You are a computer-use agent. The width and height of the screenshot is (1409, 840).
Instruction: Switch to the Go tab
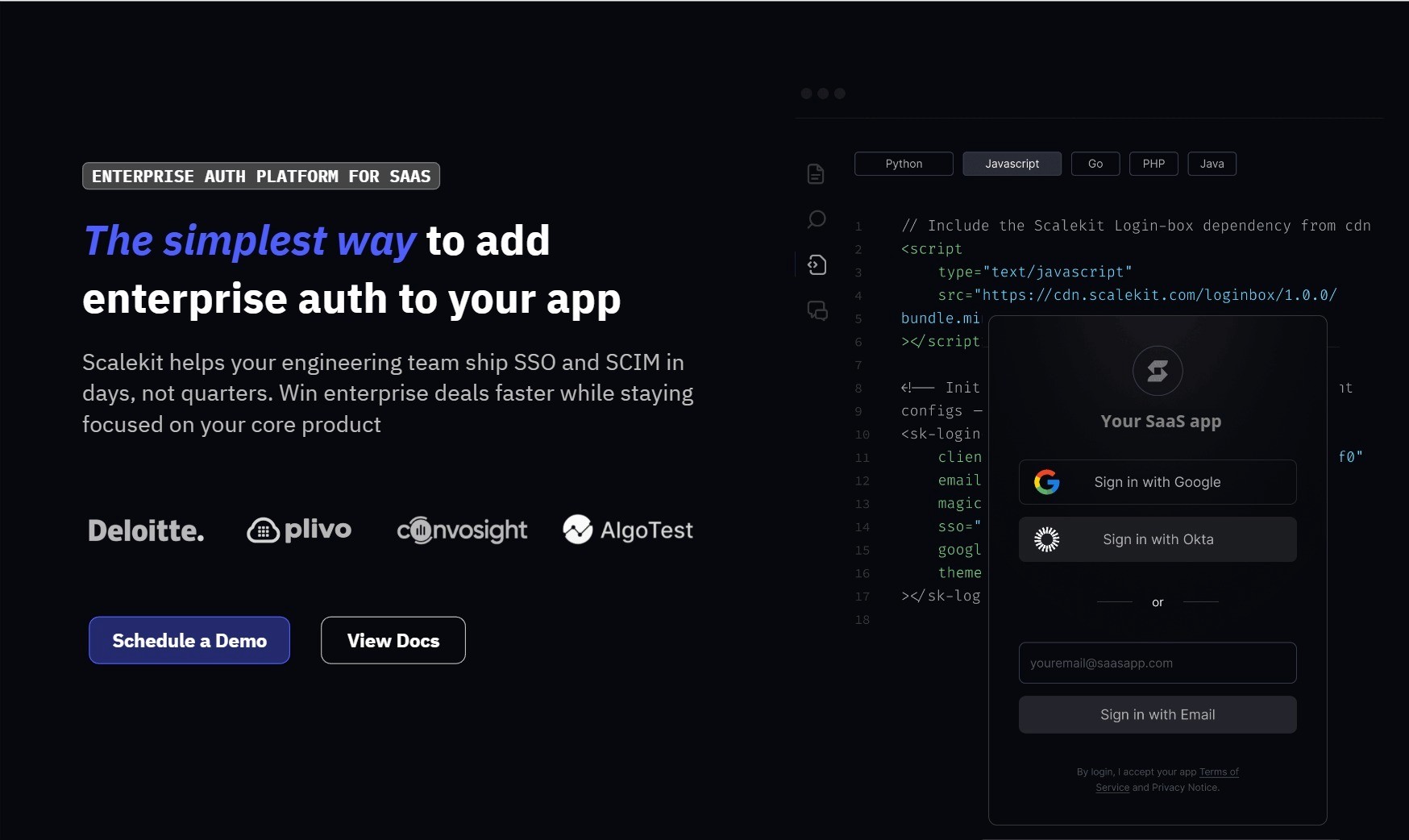pyautogui.click(x=1095, y=164)
